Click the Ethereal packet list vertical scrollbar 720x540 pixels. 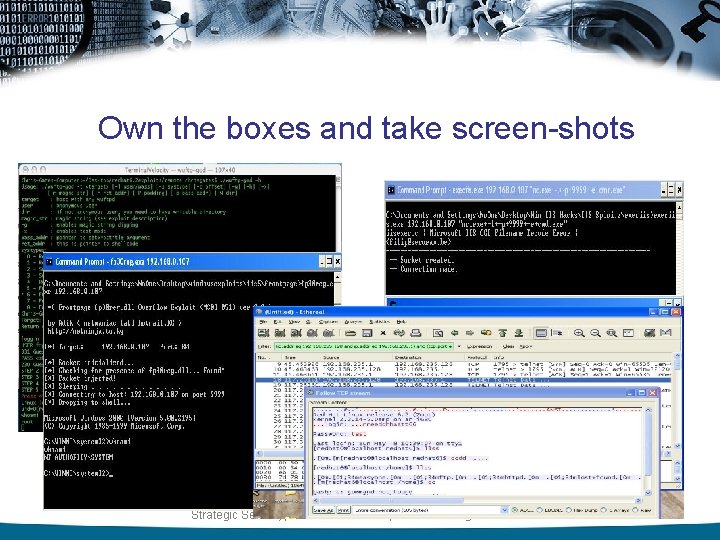tap(677, 403)
